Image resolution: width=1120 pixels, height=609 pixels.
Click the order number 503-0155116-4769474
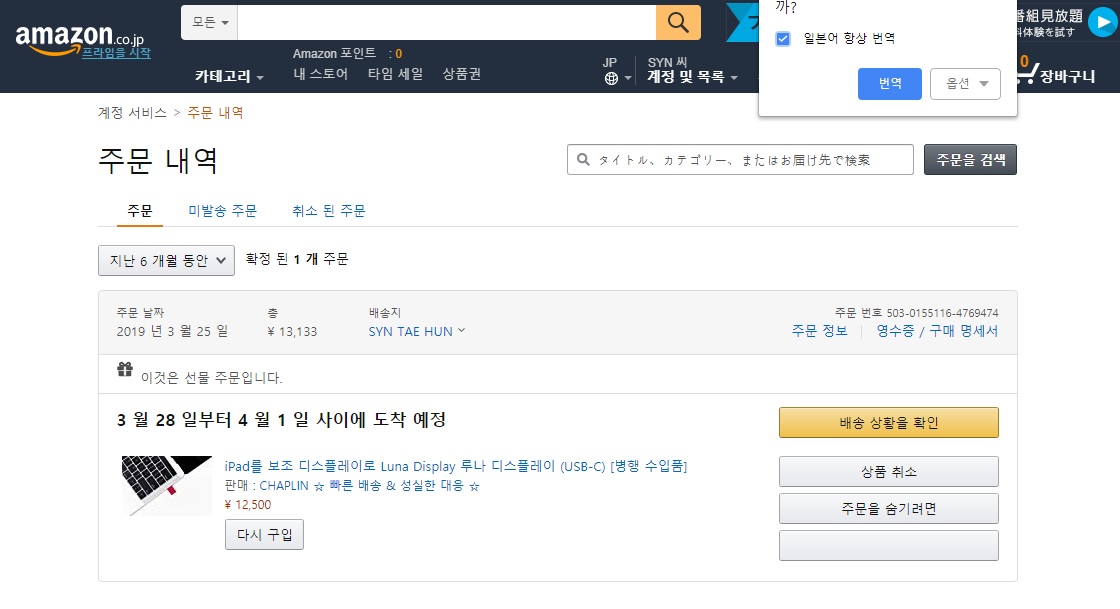tap(942, 313)
